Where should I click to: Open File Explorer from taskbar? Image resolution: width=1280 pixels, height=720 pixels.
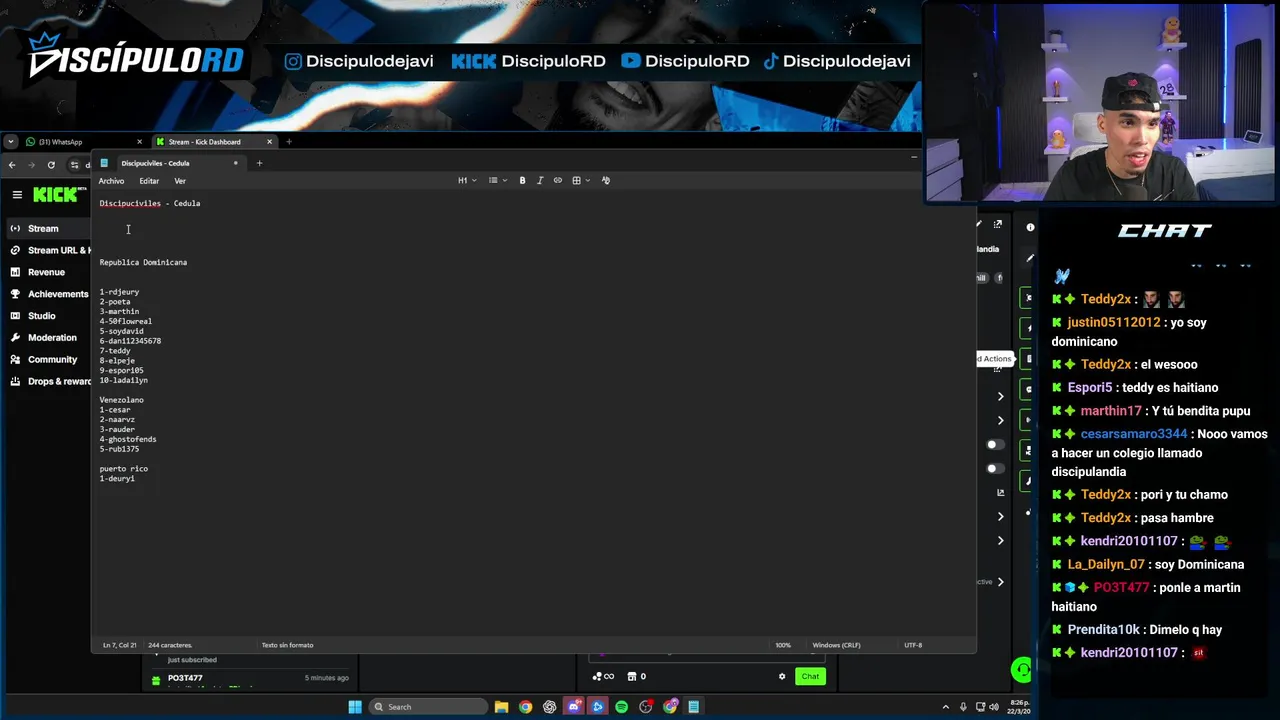point(501,707)
